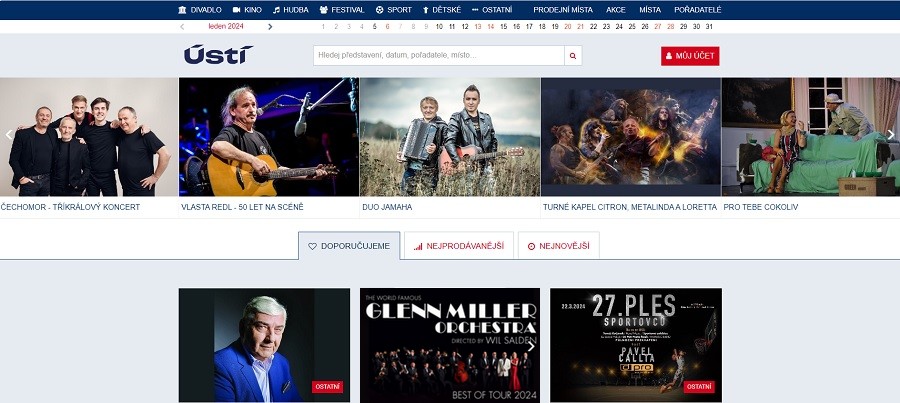The width and height of the screenshot is (900, 403).
Task: Click Duo Jamaha title link
Action: (387, 207)
